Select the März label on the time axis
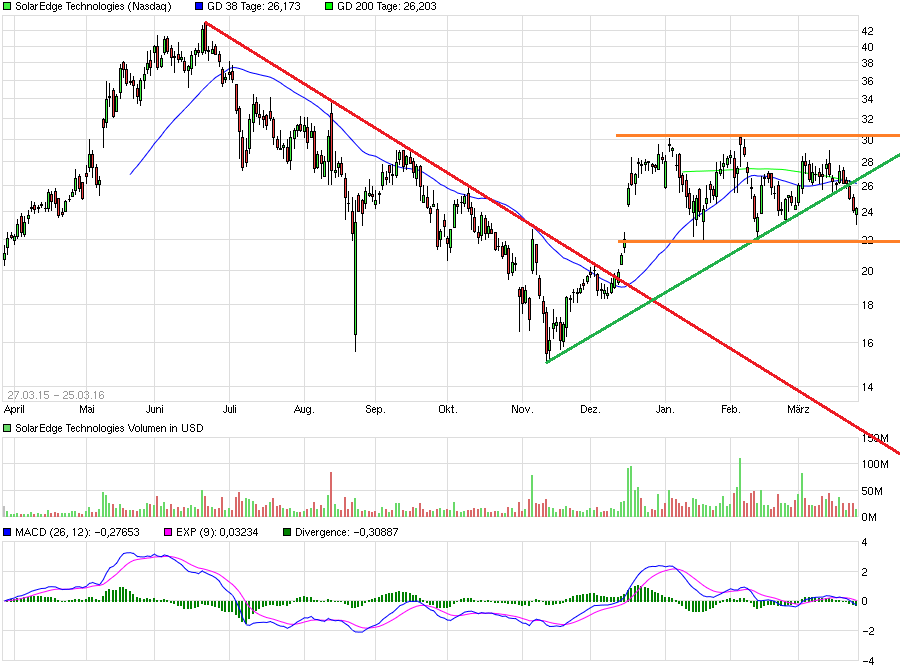 coord(800,409)
